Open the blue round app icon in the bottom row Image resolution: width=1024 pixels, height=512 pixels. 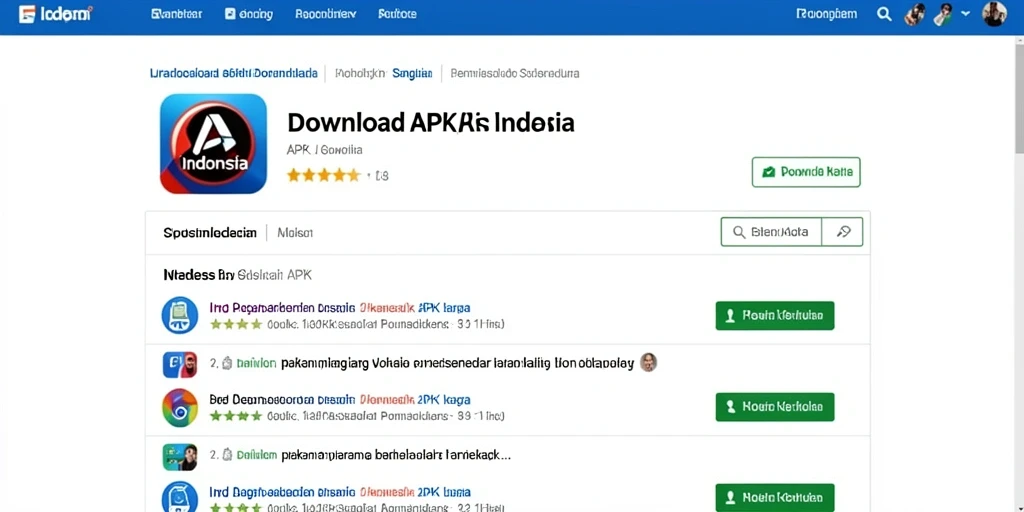pyautogui.click(x=180, y=497)
